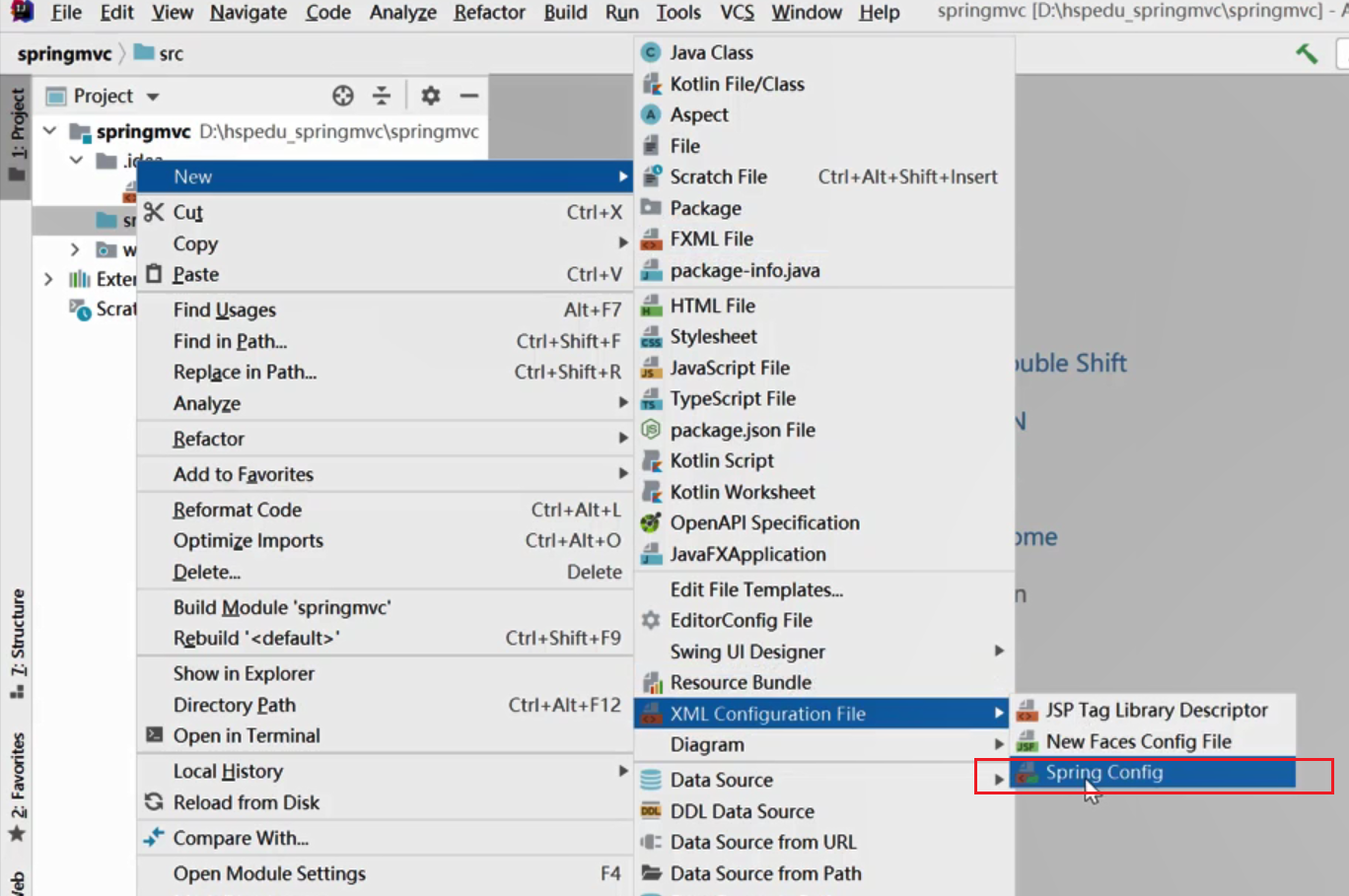
Task: Click the Data Source database icon
Action: (x=651, y=780)
